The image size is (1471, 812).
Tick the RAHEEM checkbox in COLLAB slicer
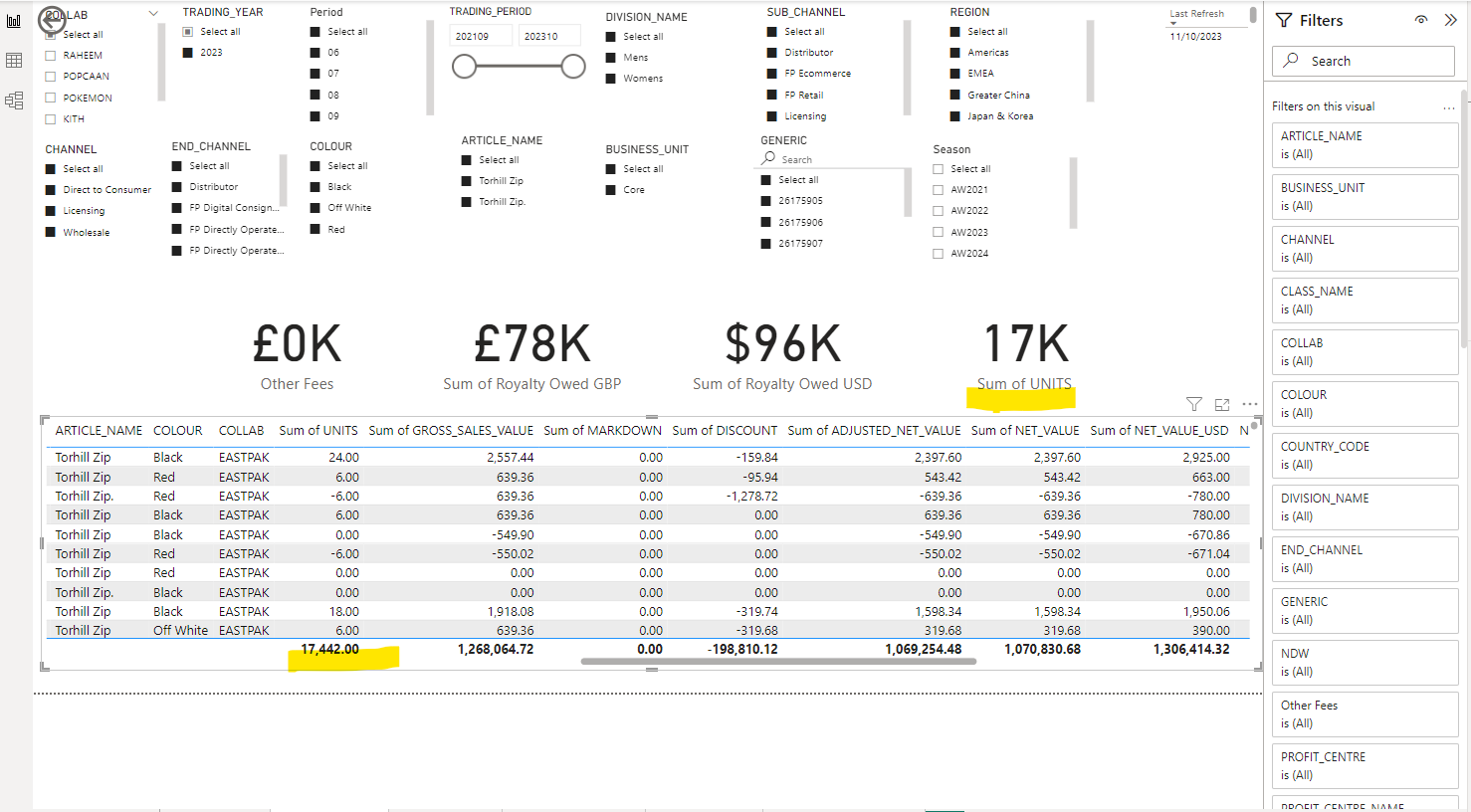click(51, 56)
